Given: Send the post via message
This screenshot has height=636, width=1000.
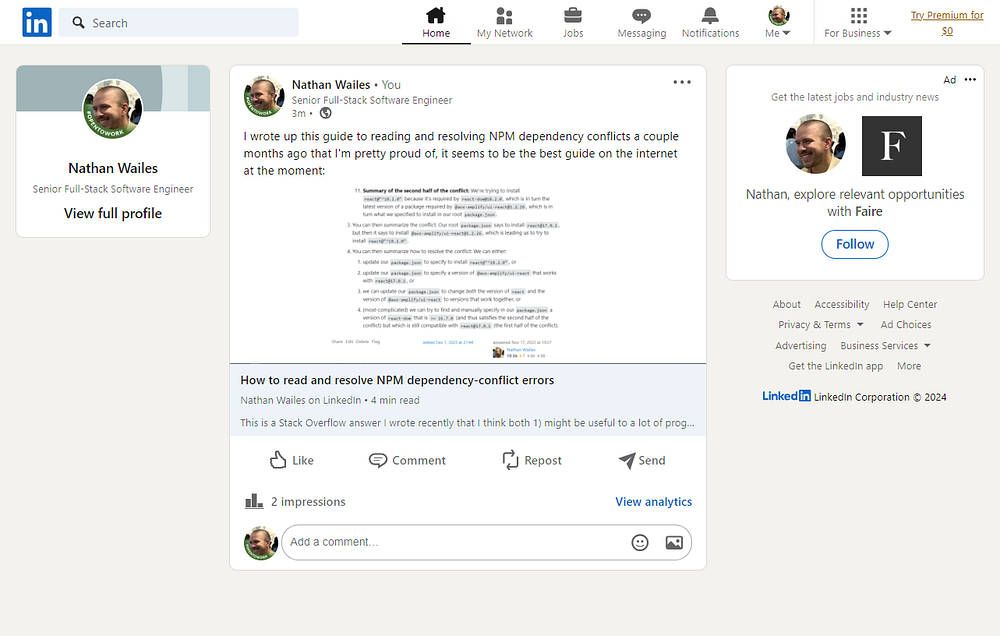Looking at the screenshot, I should (x=642, y=460).
